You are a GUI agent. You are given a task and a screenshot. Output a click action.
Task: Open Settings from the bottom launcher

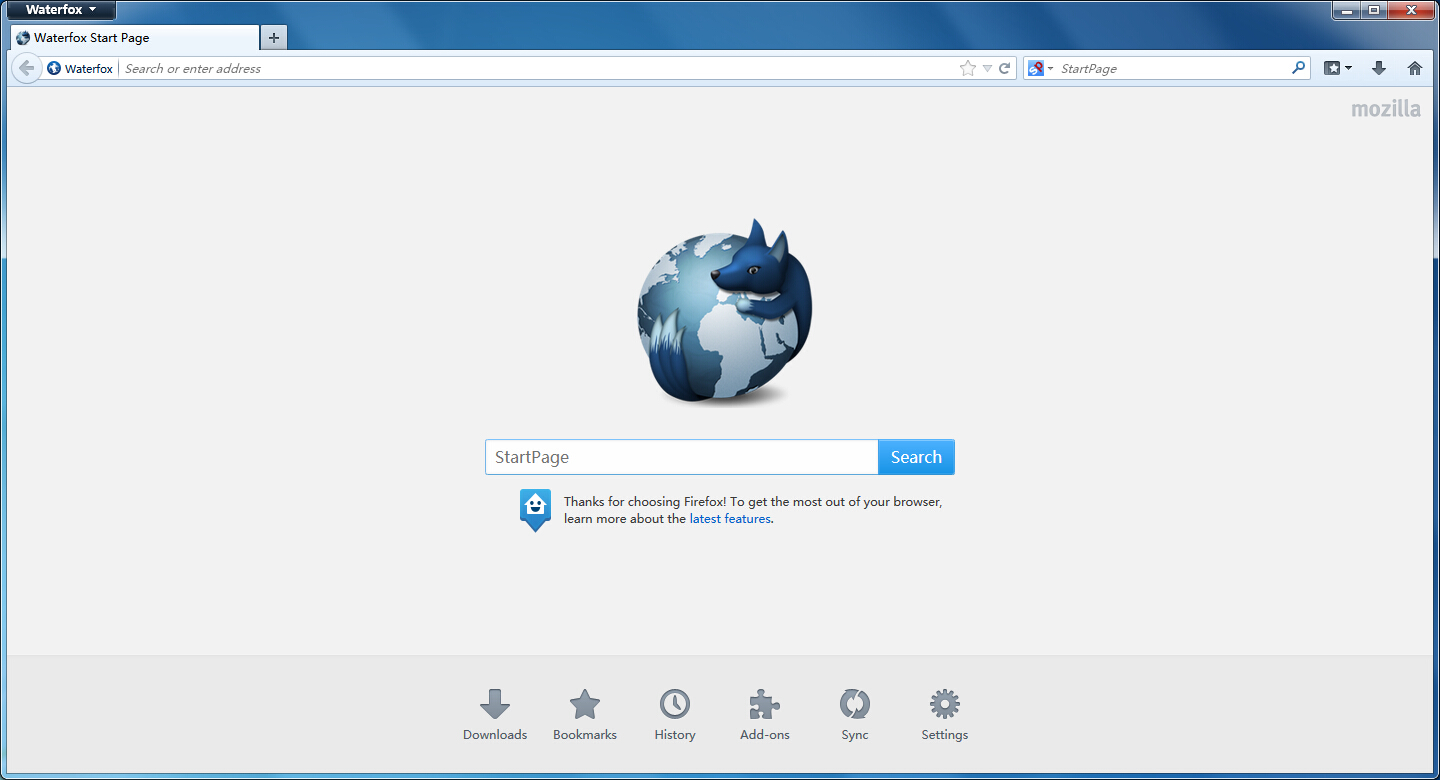(x=945, y=715)
